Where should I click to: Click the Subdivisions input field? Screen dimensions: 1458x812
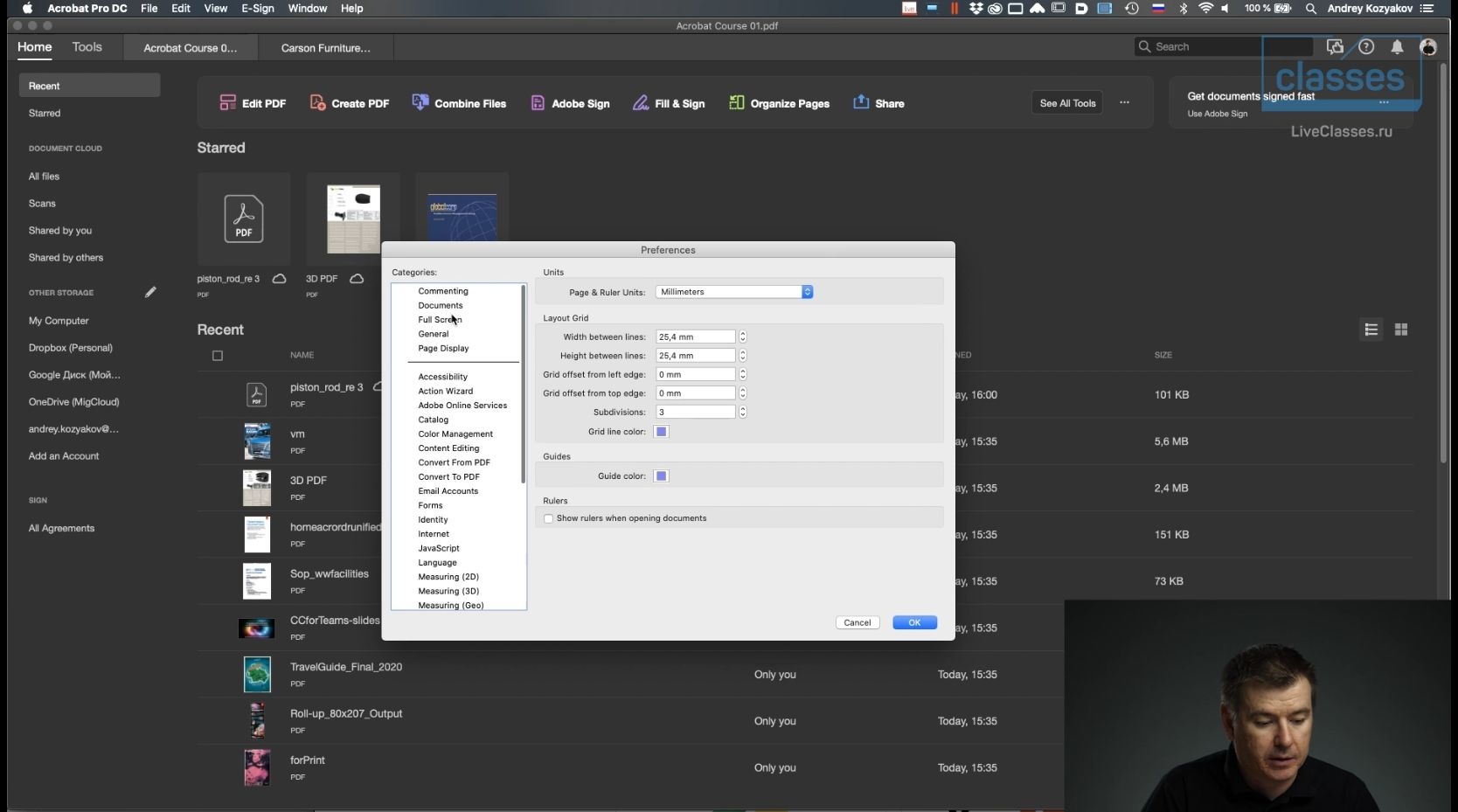[x=696, y=412]
